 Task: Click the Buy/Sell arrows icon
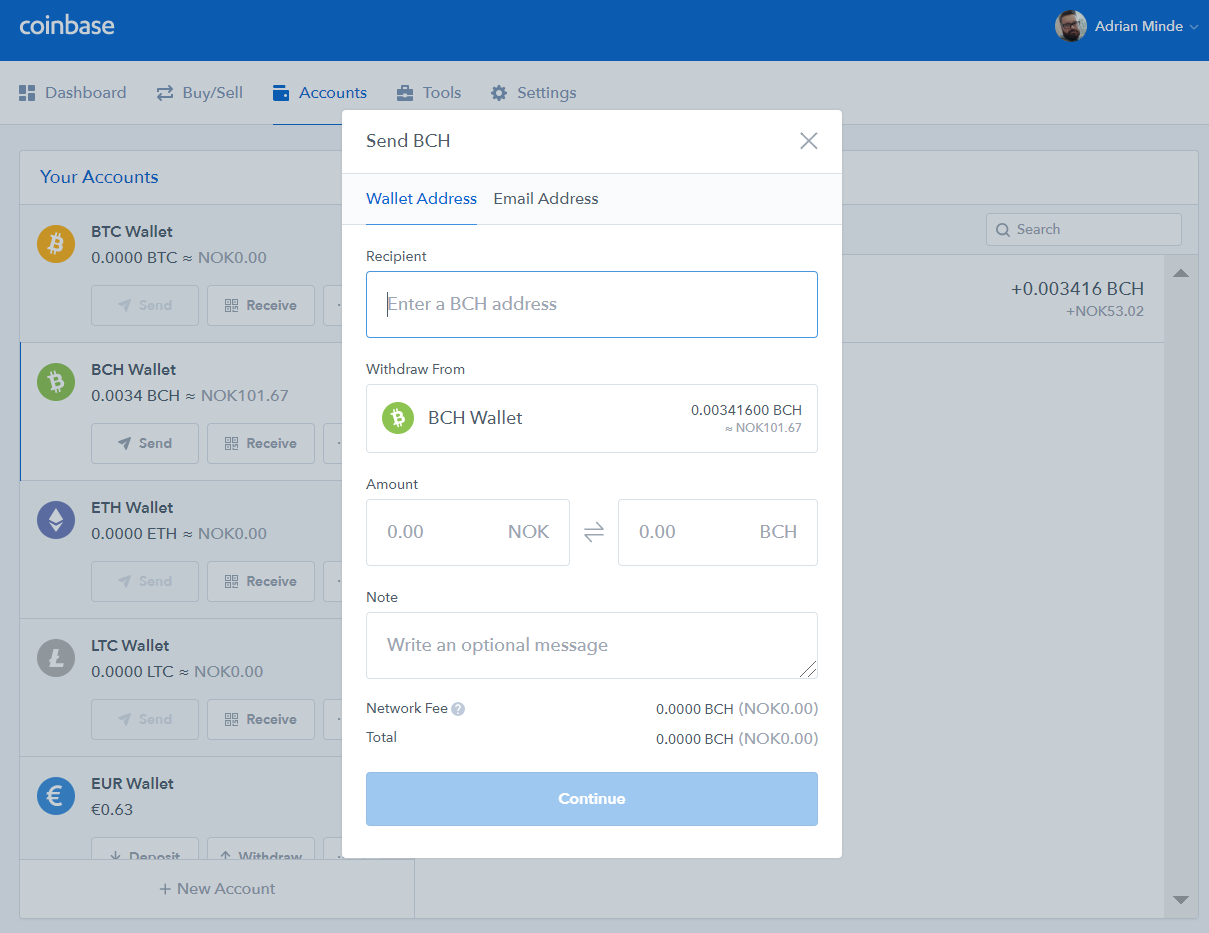pos(165,93)
